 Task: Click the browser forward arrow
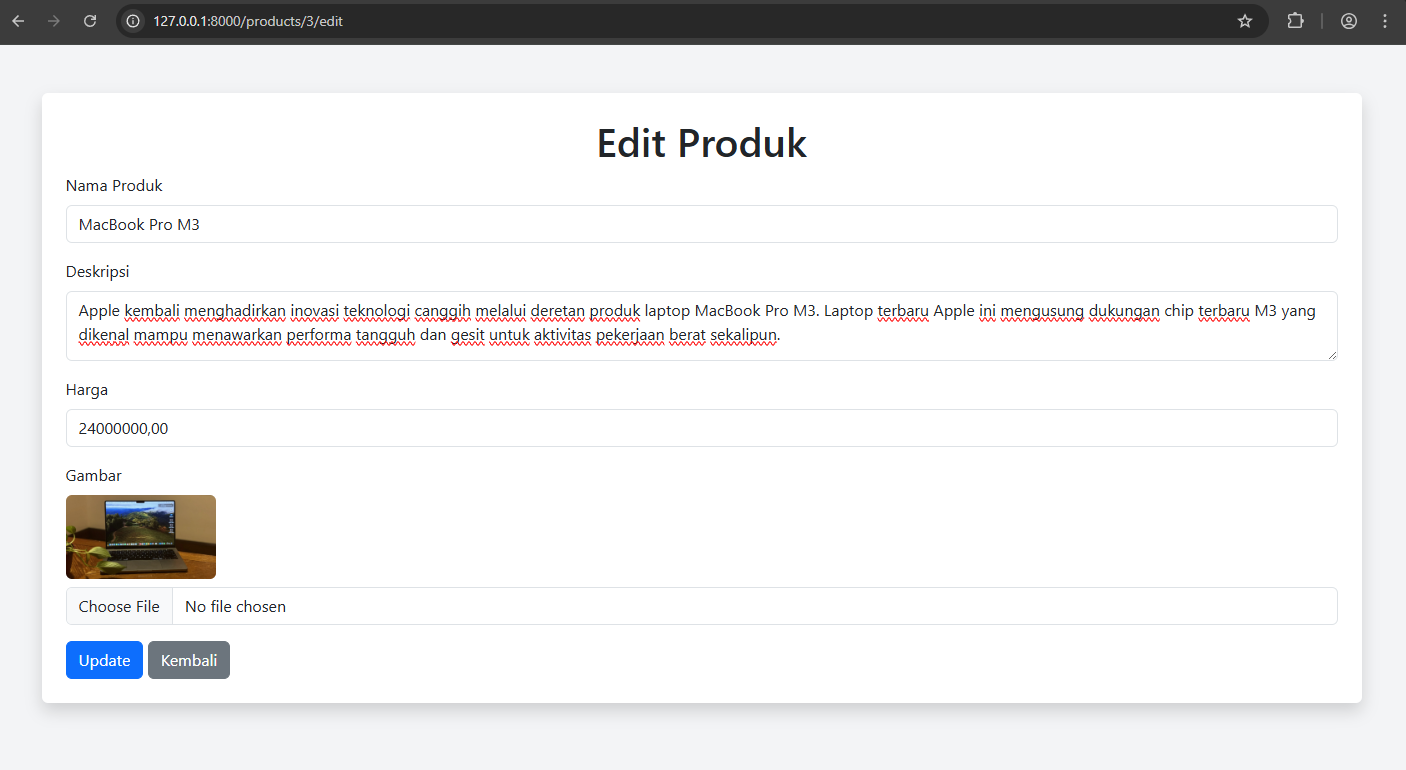pos(54,21)
